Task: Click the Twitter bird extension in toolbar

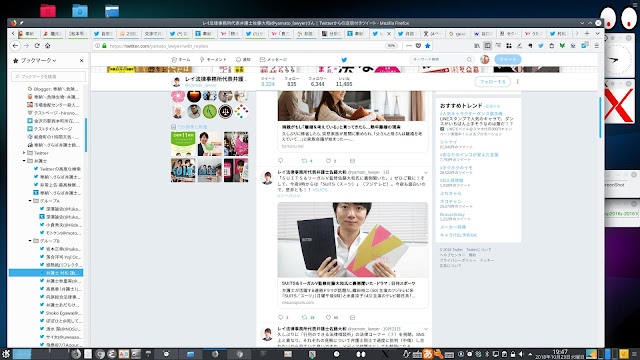Action: point(541,46)
